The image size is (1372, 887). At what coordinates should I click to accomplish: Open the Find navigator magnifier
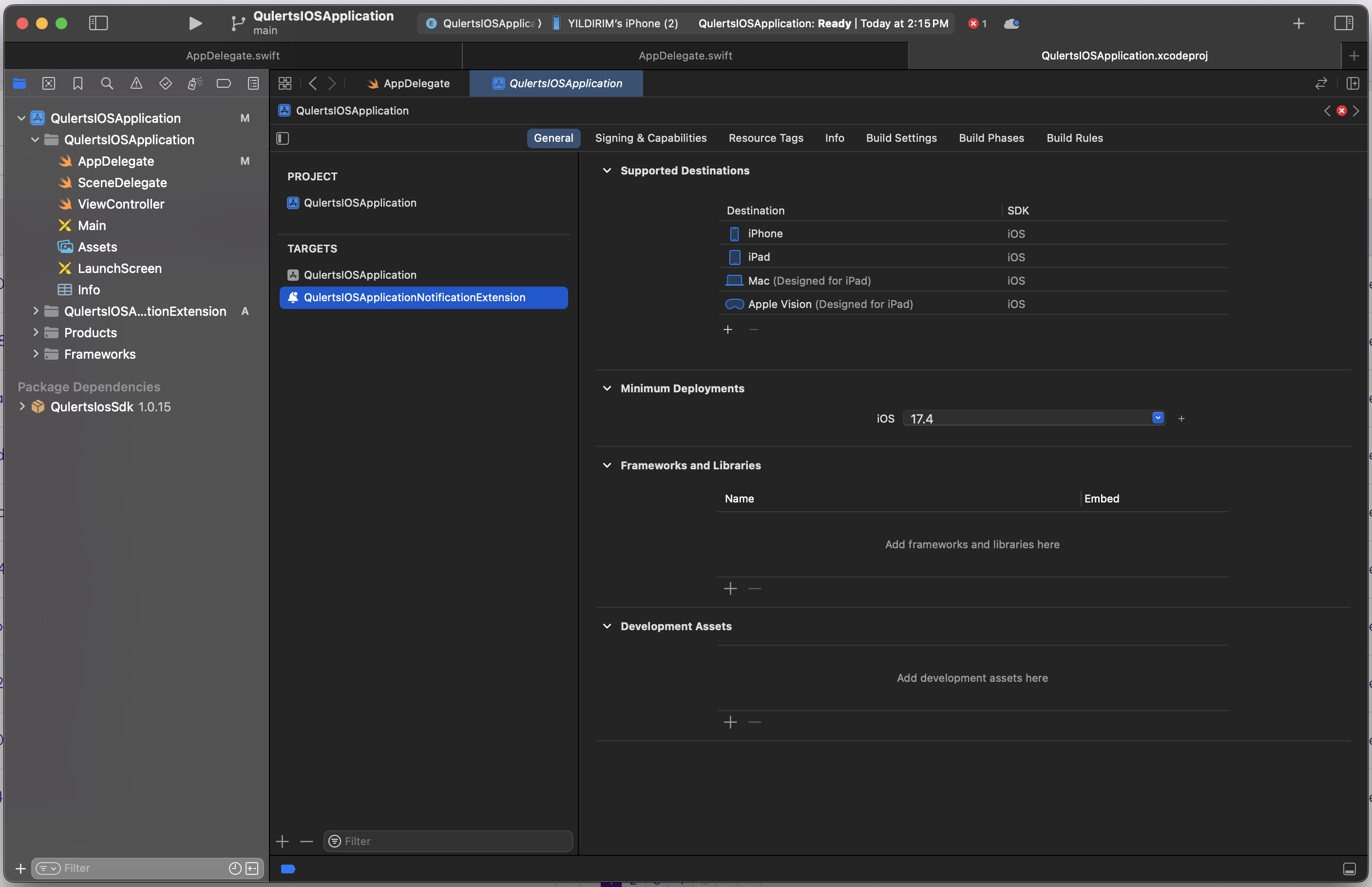coord(107,83)
